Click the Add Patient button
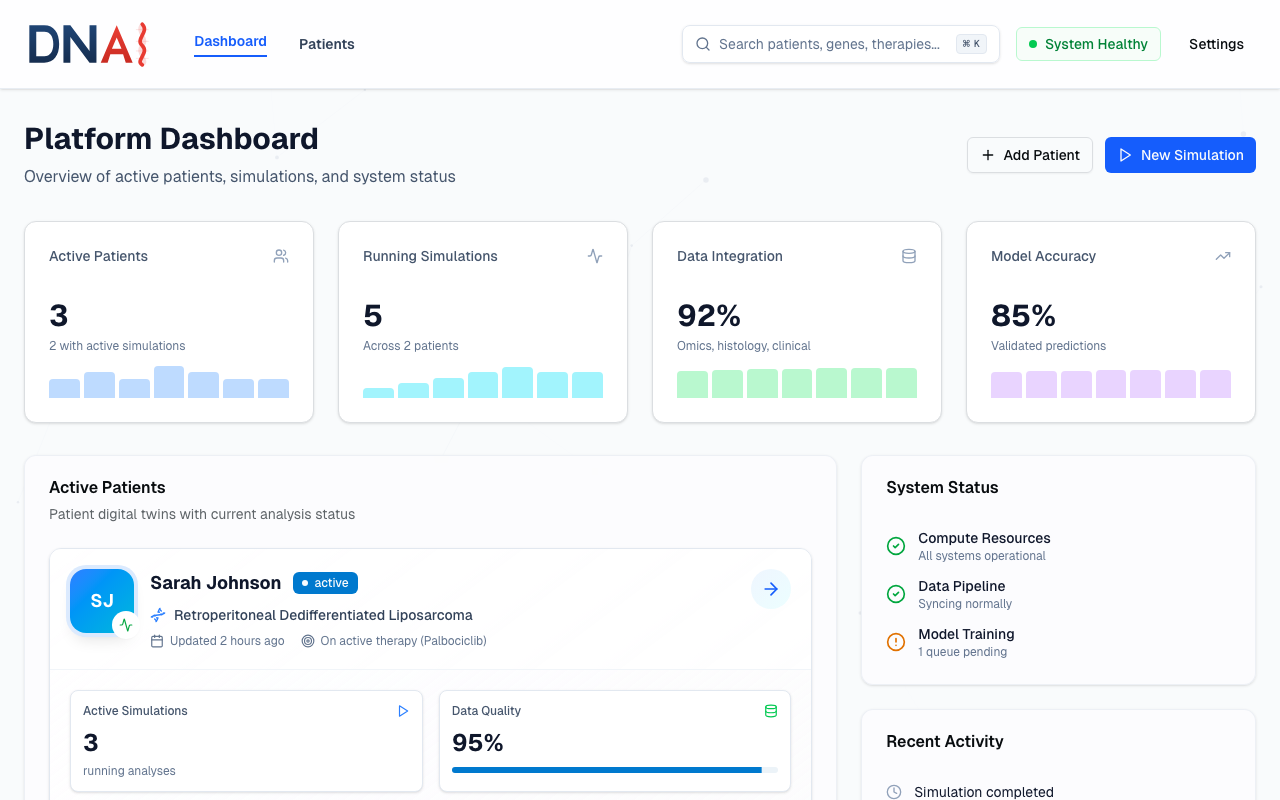 point(1030,155)
